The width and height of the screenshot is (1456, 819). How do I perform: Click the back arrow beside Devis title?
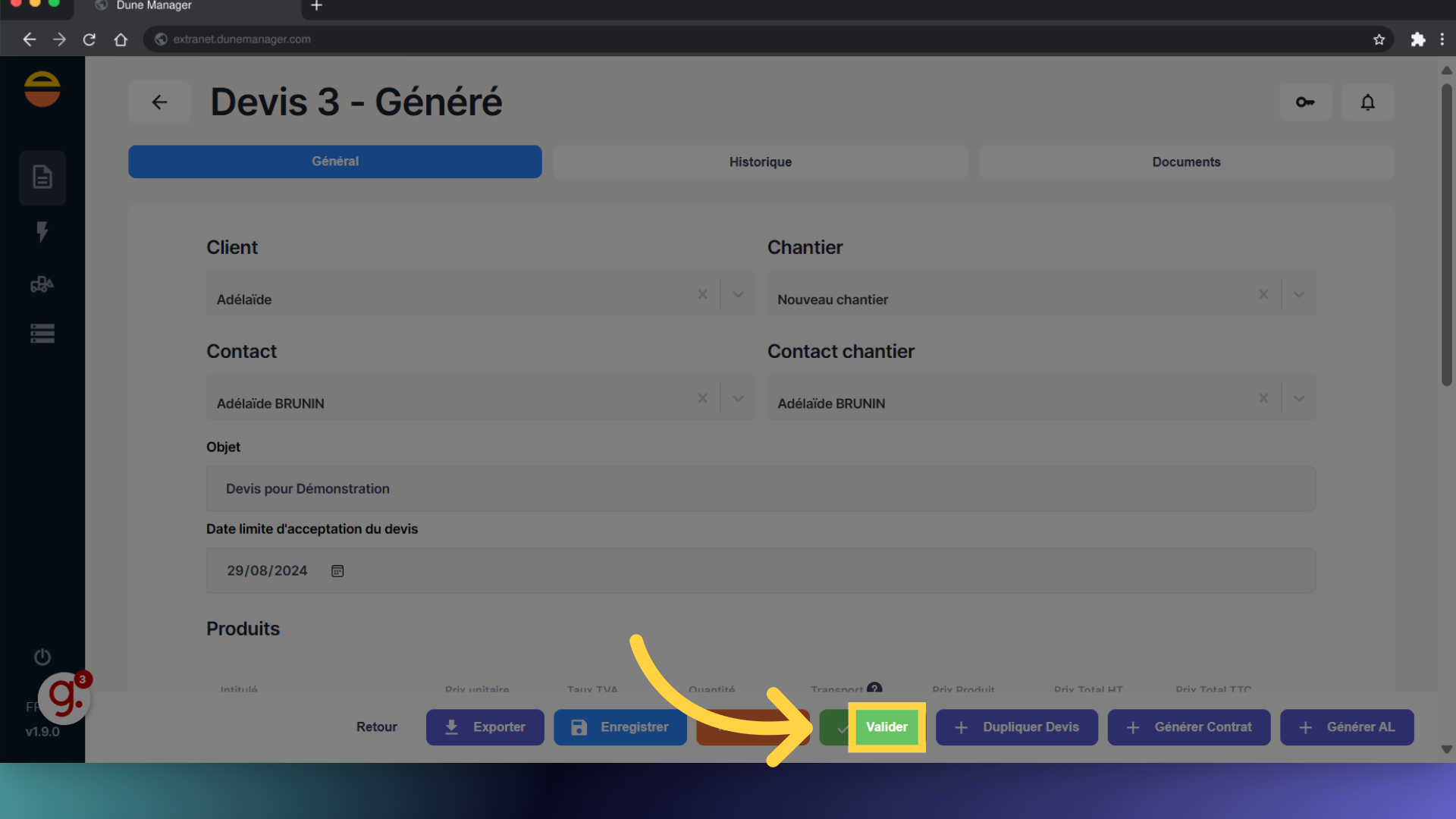click(159, 102)
